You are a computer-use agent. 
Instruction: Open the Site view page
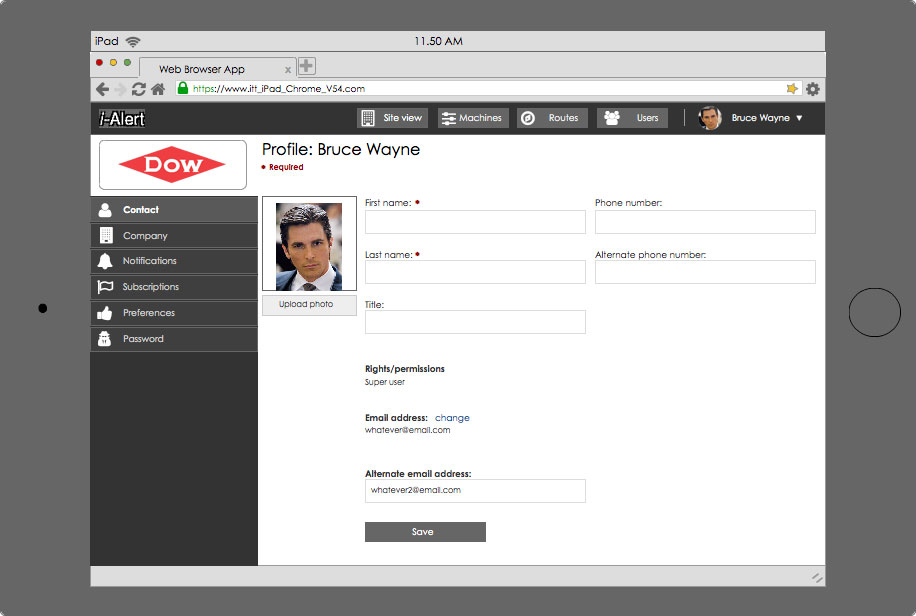[x=391, y=118]
